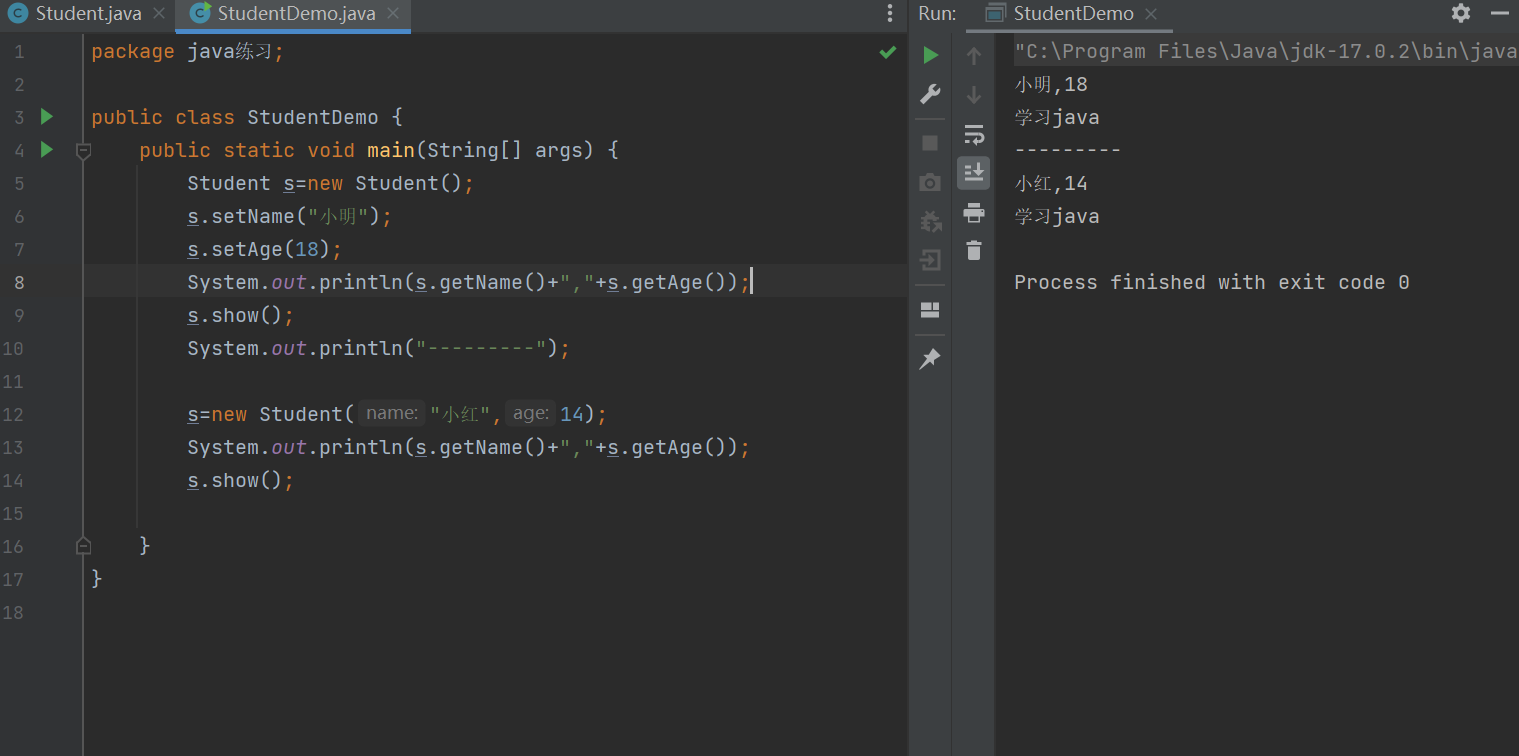Click "s.show();" on line 14

pos(241,480)
